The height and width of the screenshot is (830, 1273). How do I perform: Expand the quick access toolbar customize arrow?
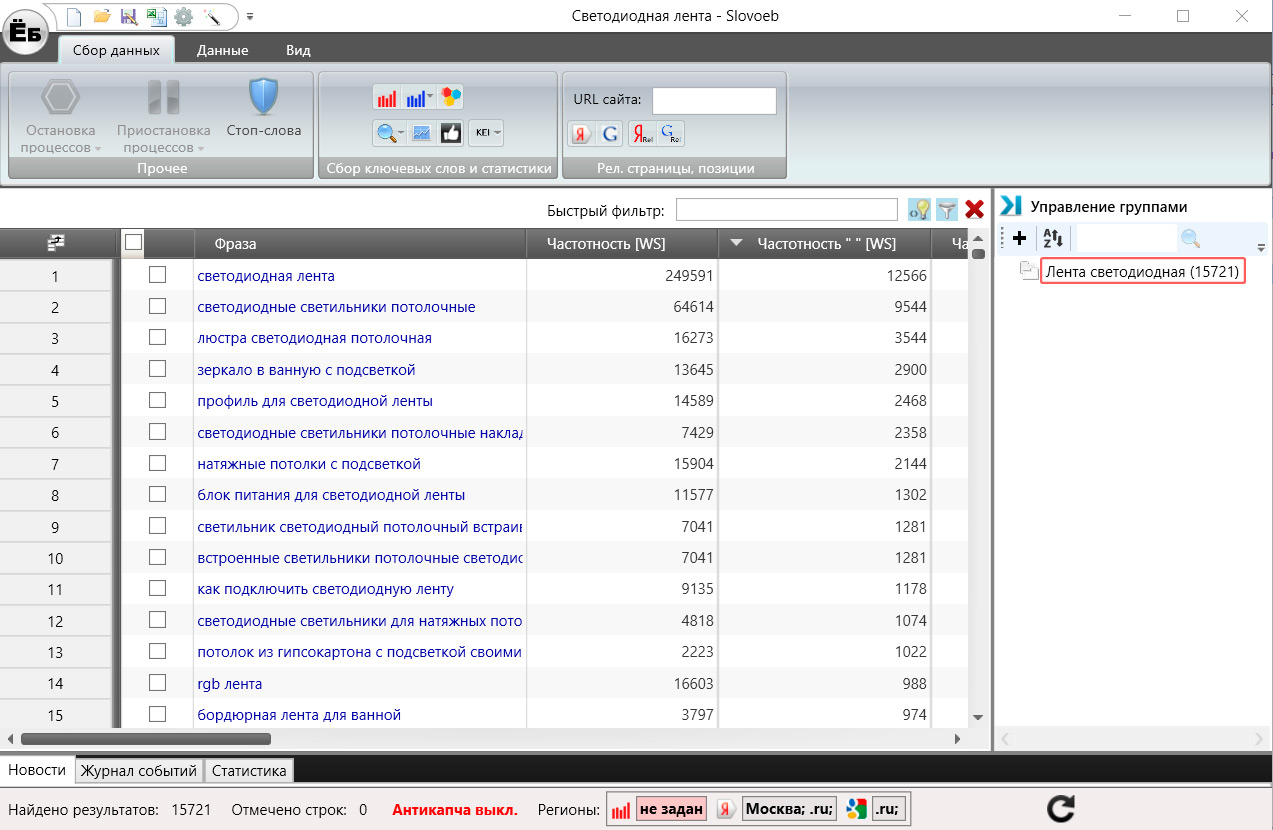(250, 17)
